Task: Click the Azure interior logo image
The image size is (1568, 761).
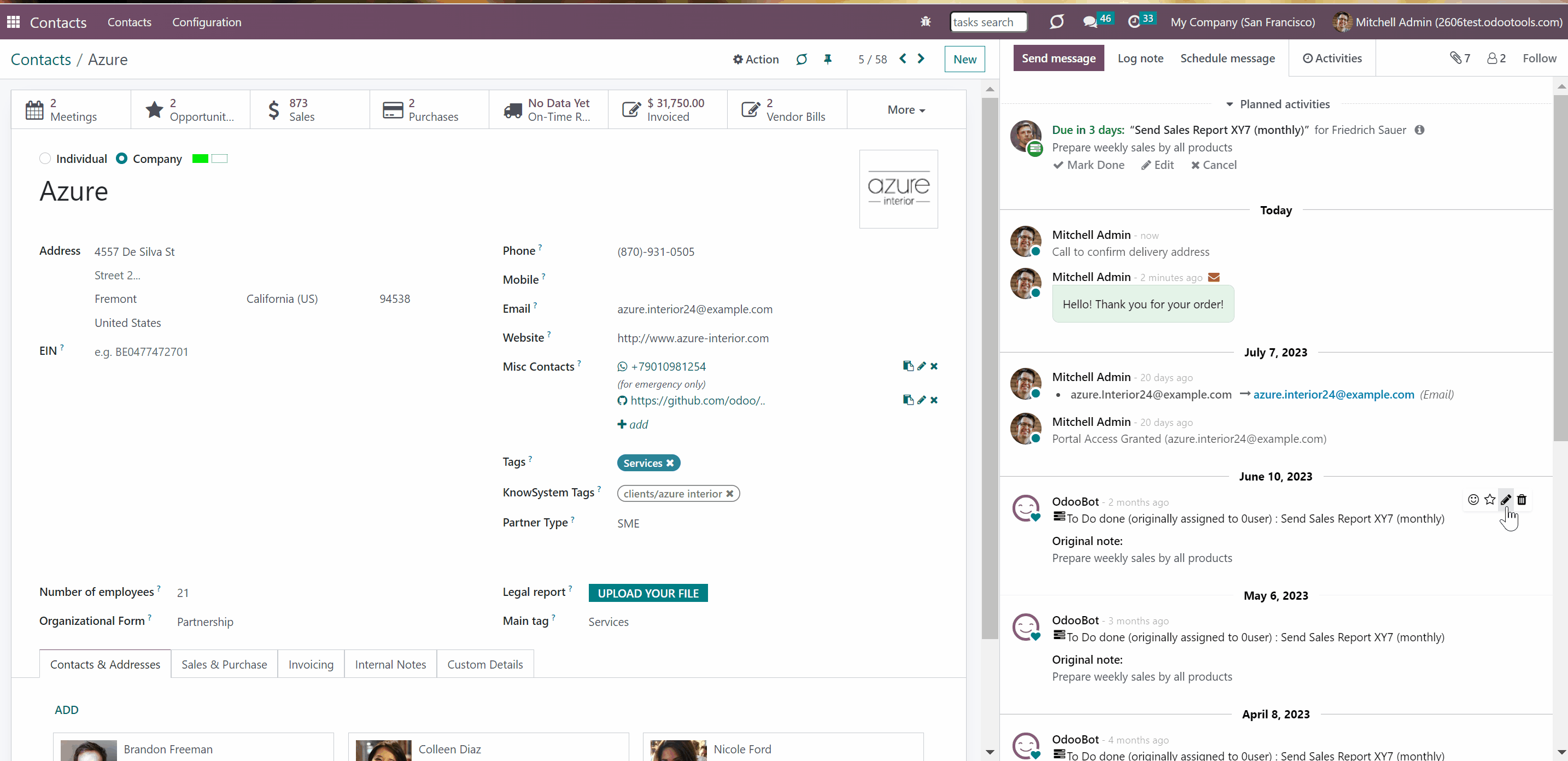Action: pos(898,189)
